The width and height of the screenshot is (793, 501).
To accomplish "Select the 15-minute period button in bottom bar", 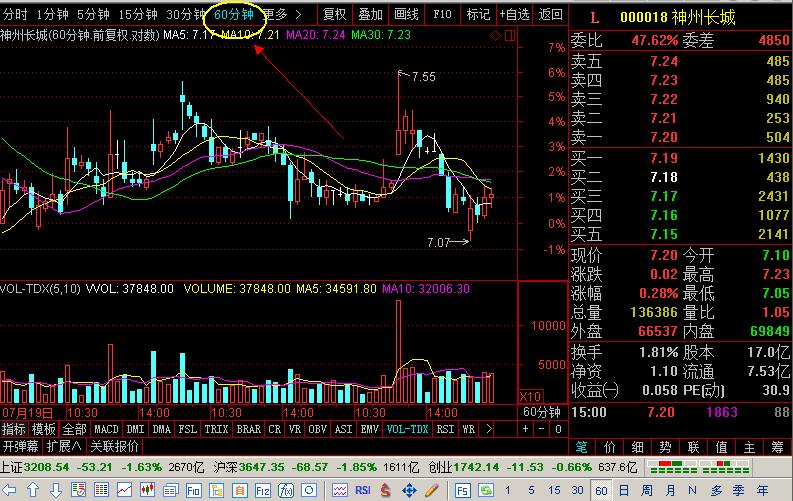I will click(x=554, y=490).
